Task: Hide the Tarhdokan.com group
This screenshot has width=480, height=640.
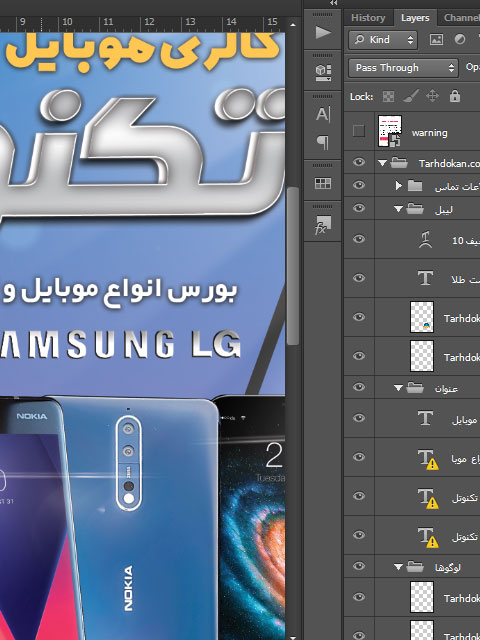Action: click(x=358, y=162)
